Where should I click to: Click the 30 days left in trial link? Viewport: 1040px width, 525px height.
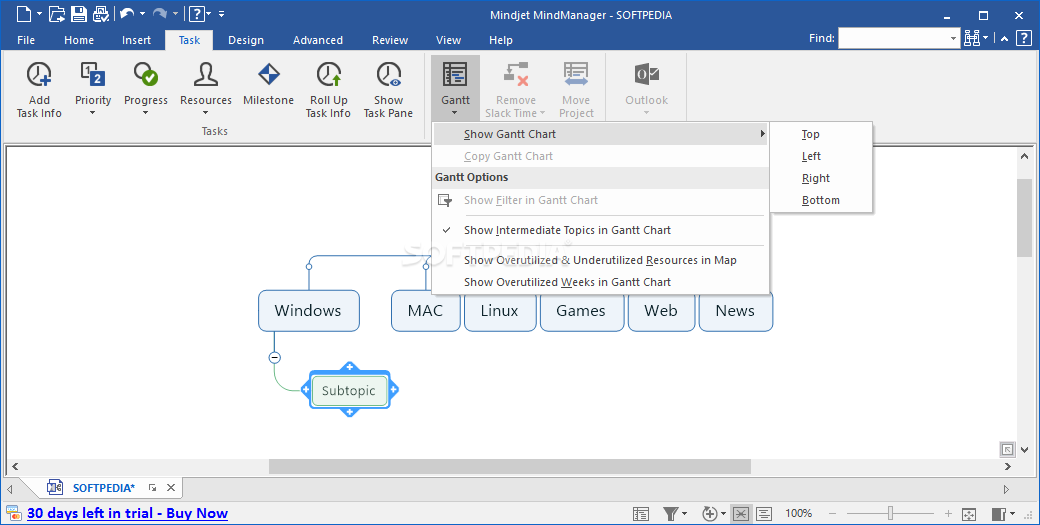(x=127, y=513)
